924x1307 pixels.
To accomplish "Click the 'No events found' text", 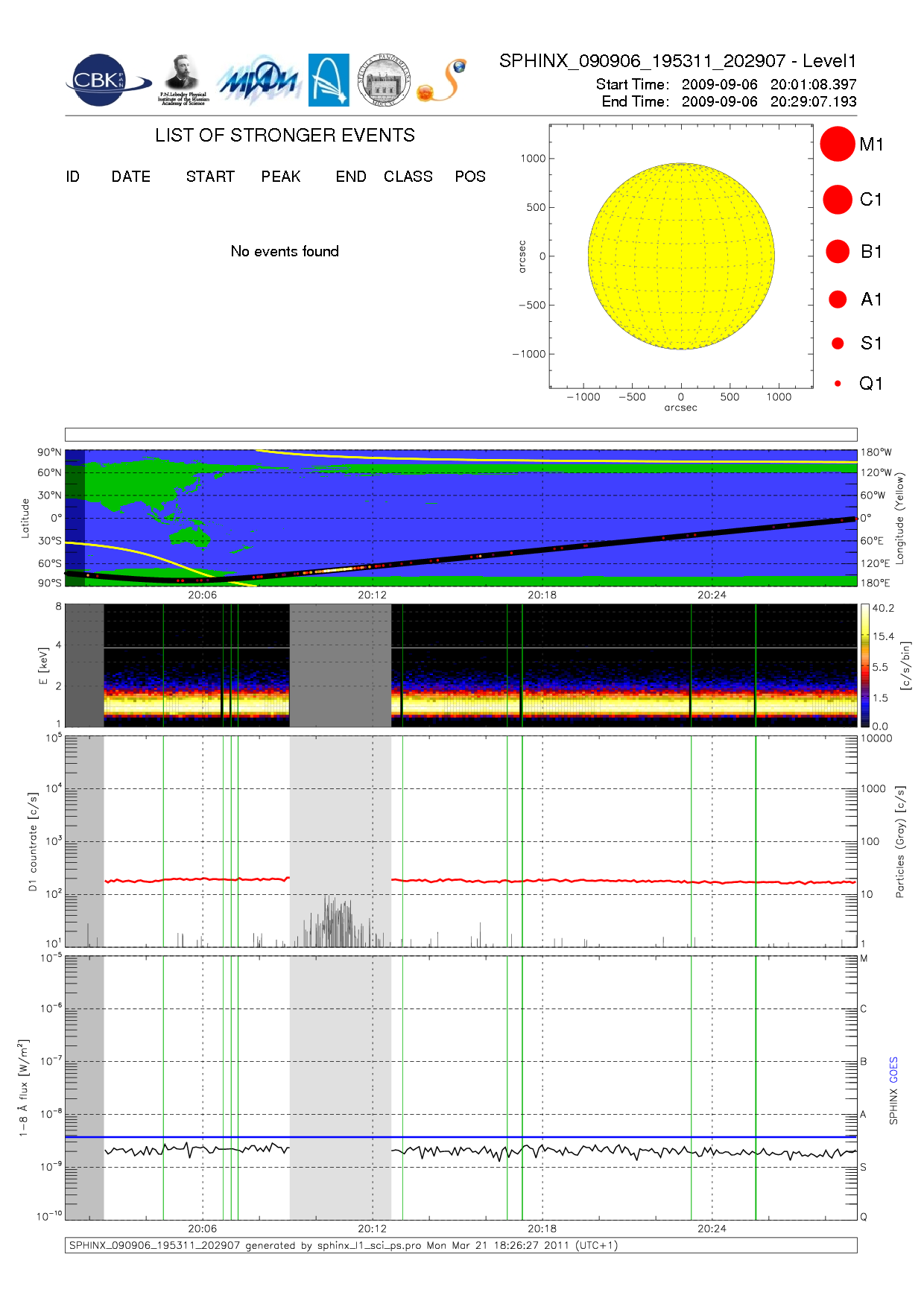I will (x=285, y=251).
